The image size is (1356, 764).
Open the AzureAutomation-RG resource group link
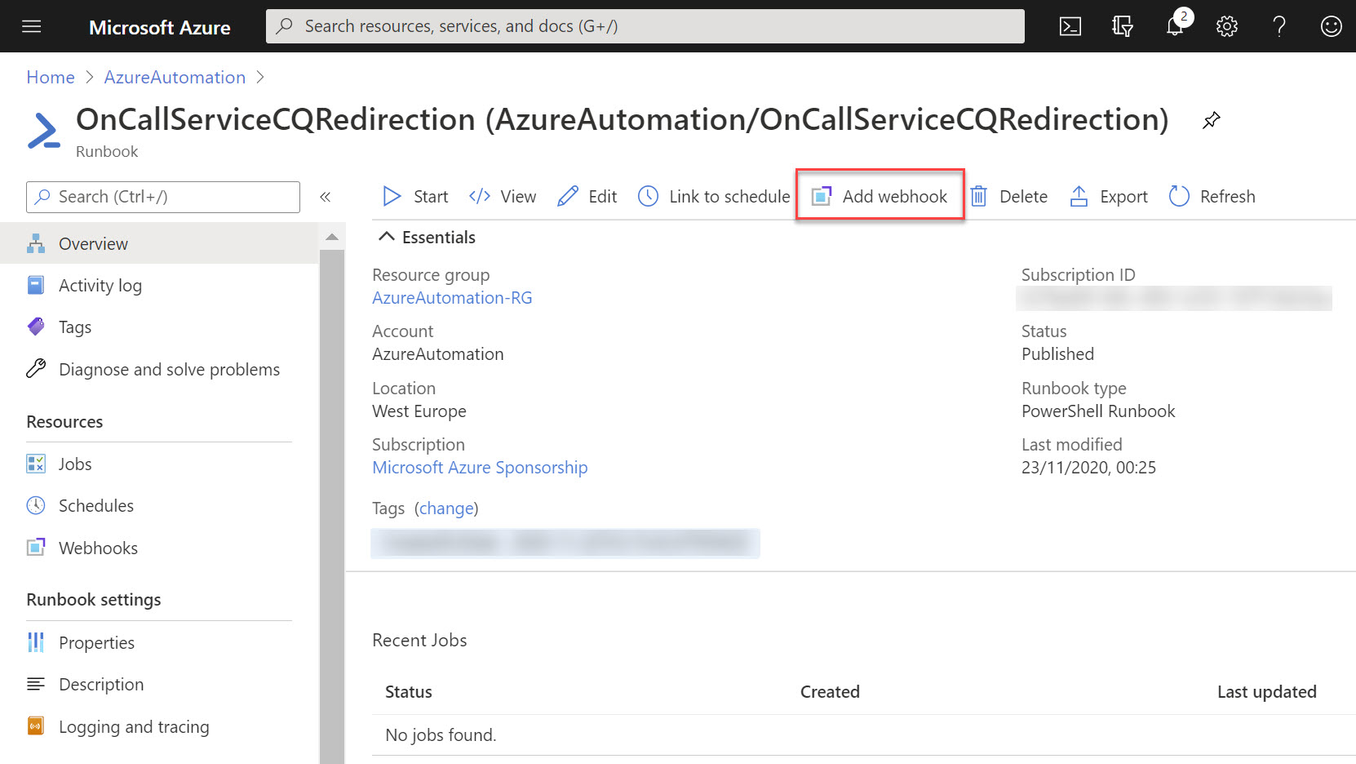pyautogui.click(x=452, y=298)
